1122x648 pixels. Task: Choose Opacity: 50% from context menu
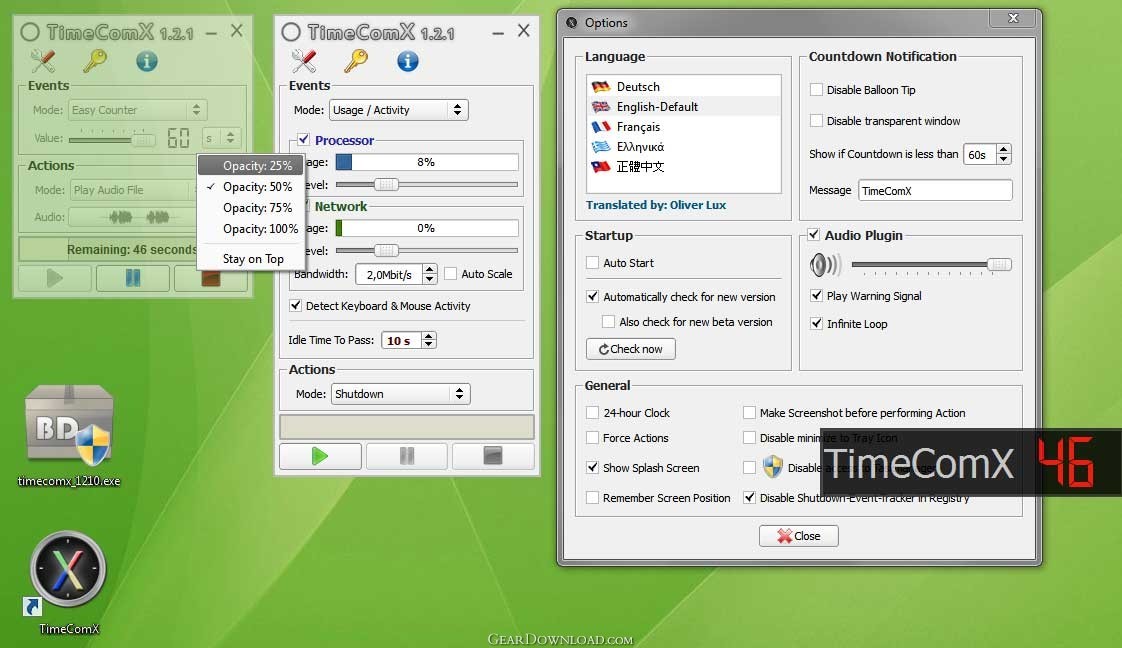pos(250,187)
